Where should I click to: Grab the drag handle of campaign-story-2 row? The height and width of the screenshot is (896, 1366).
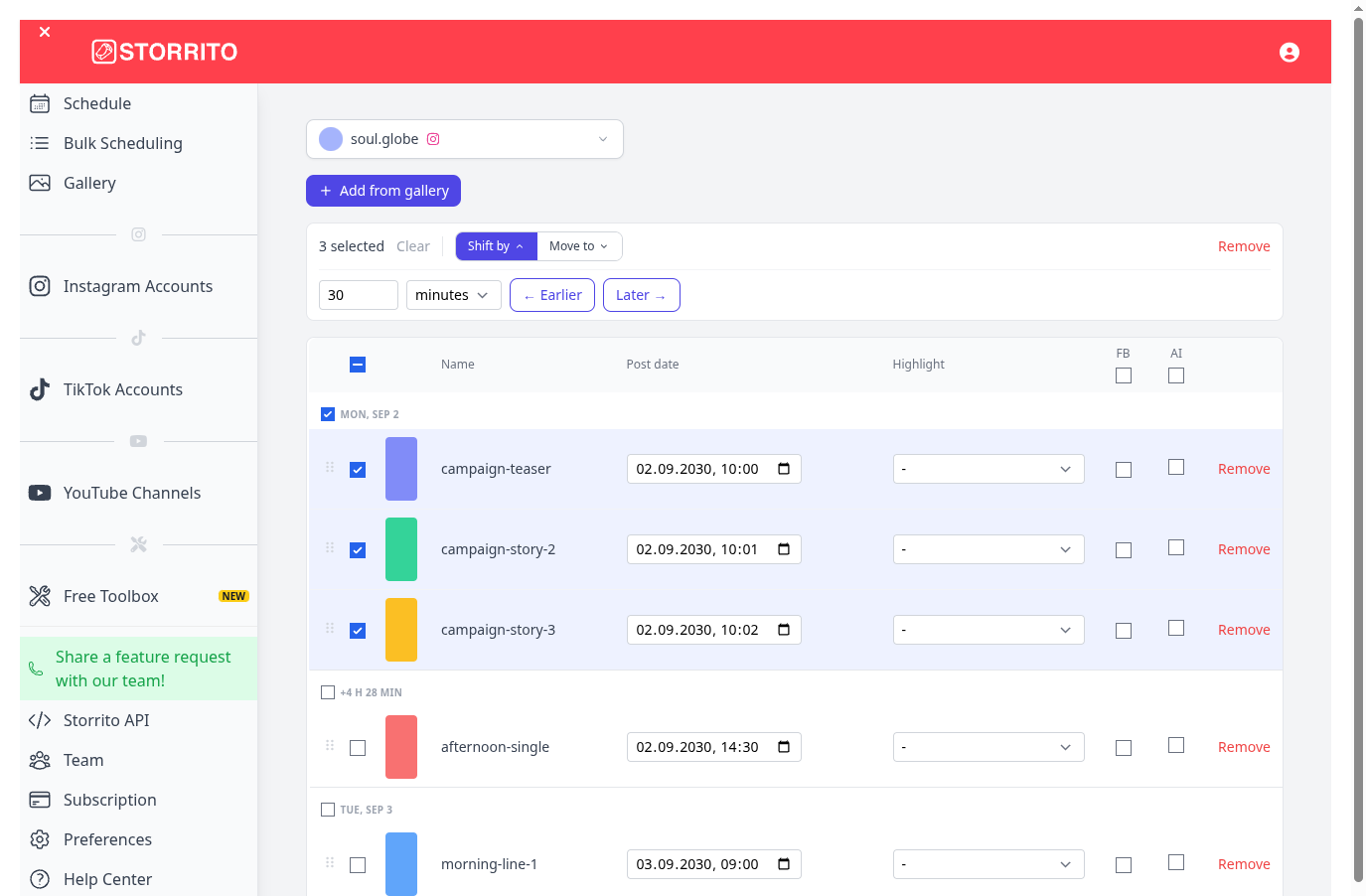coord(330,548)
